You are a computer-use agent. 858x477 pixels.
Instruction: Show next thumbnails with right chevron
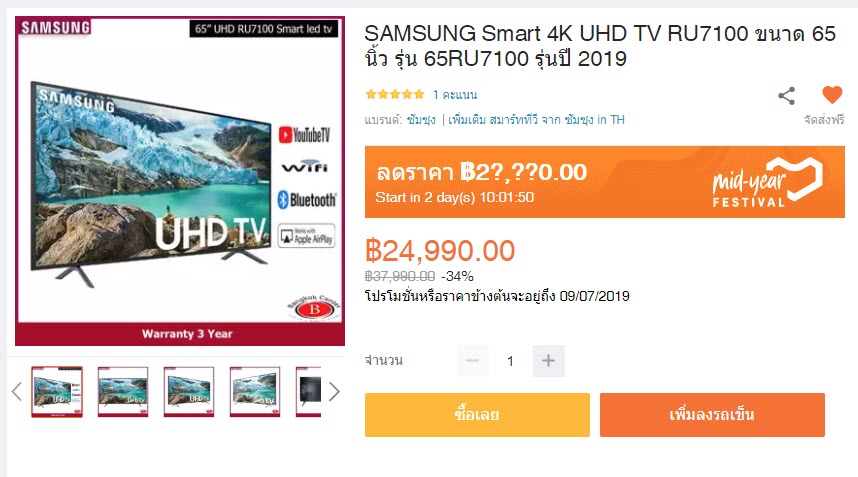click(x=334, y=392)
